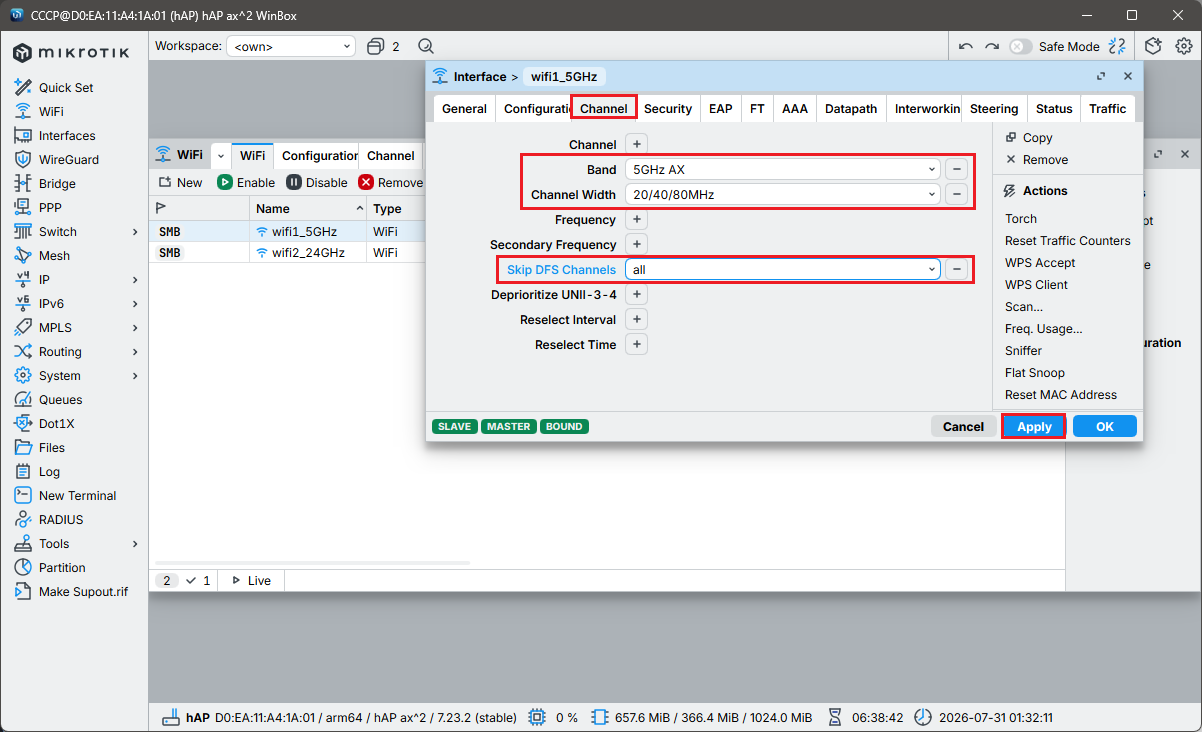Open the Skip DFS Channels dropdown
Viewport: 1202px width, 732px height.
click(782, 269)
